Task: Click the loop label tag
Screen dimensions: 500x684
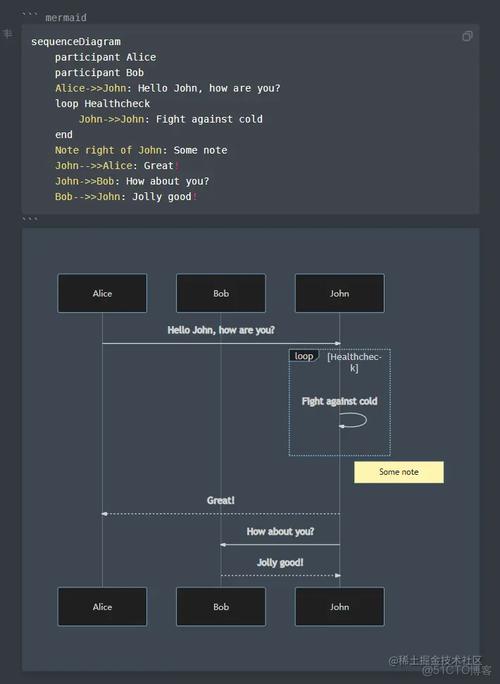Action: pyautogui.click(x=304, y=356)
